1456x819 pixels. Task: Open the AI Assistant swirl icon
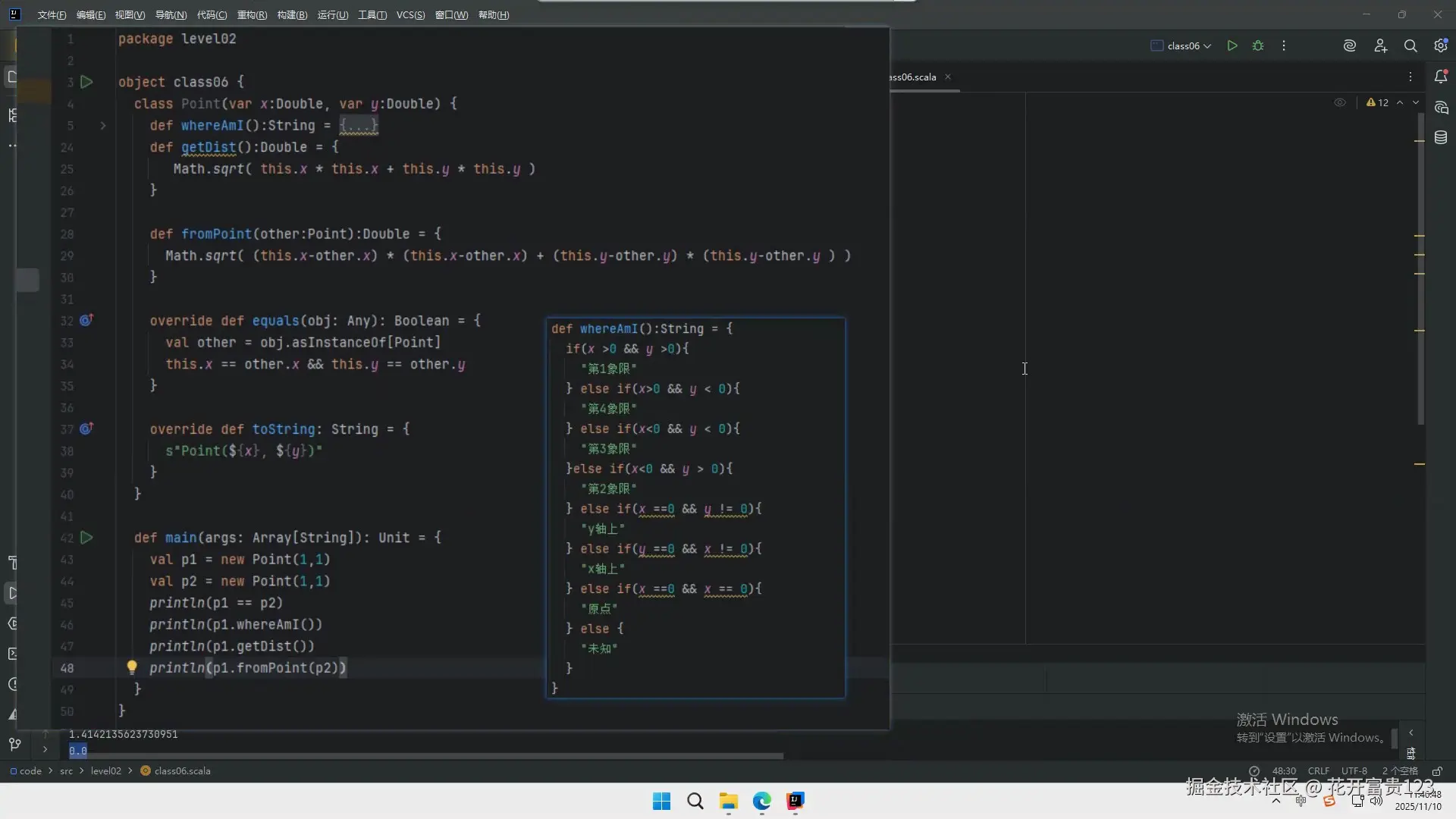[1350, 45]
